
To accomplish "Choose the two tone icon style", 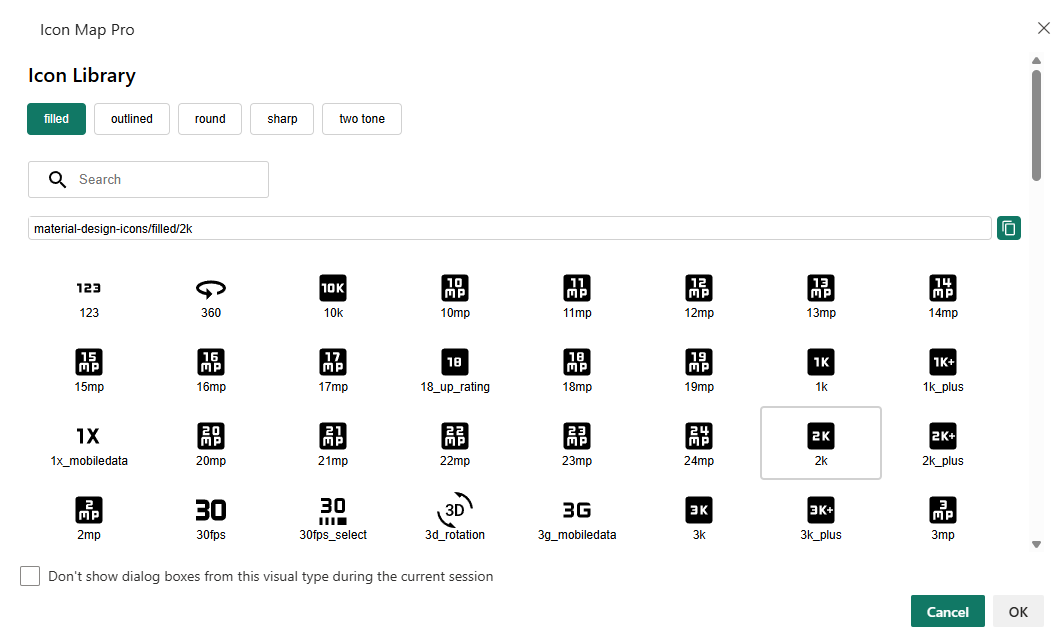I will (362, 119).
